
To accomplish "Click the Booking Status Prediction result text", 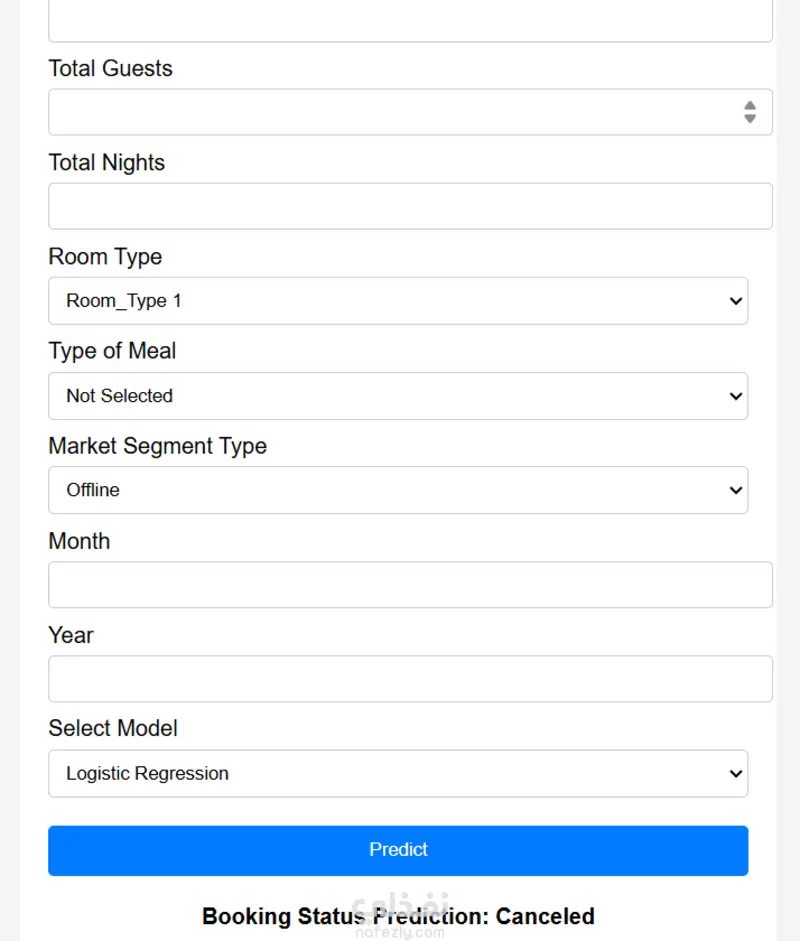I will pos(398,916).
